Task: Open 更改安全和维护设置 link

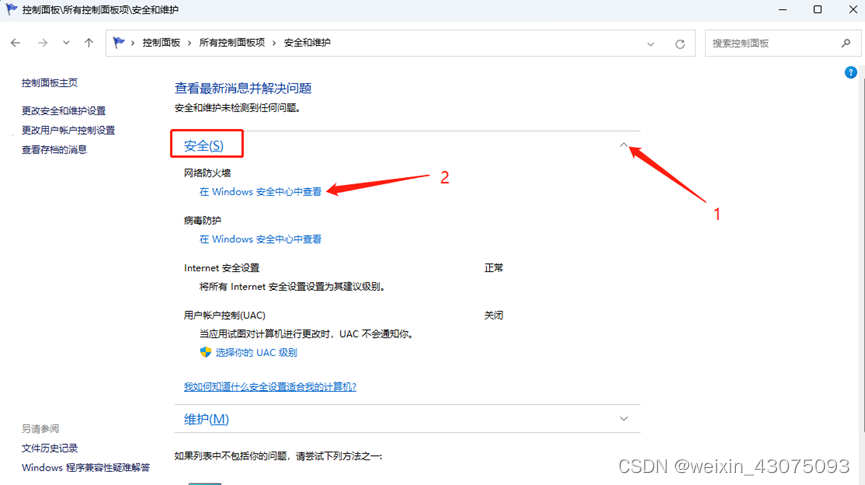Action: click(x=63, y=110)
